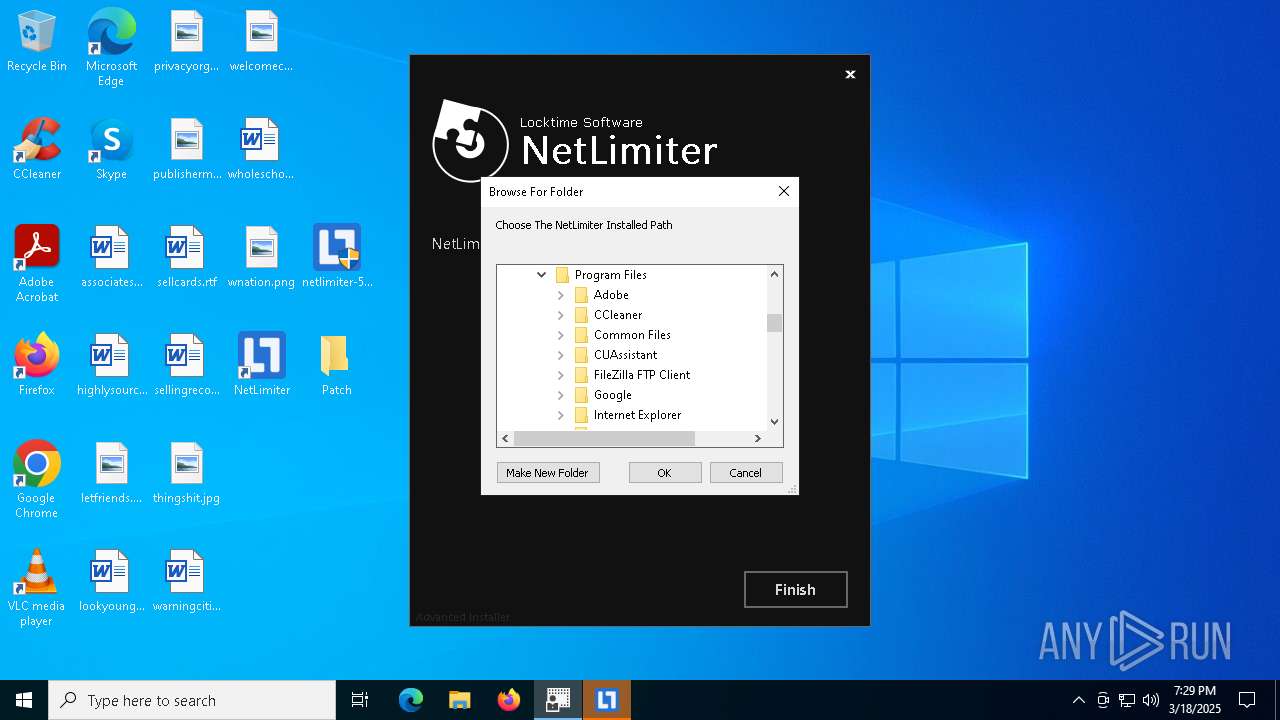The height and width of the screenshot is (720, 1280).
Task: Click the vertical scrollbar thumb
Action: point(774,323)
